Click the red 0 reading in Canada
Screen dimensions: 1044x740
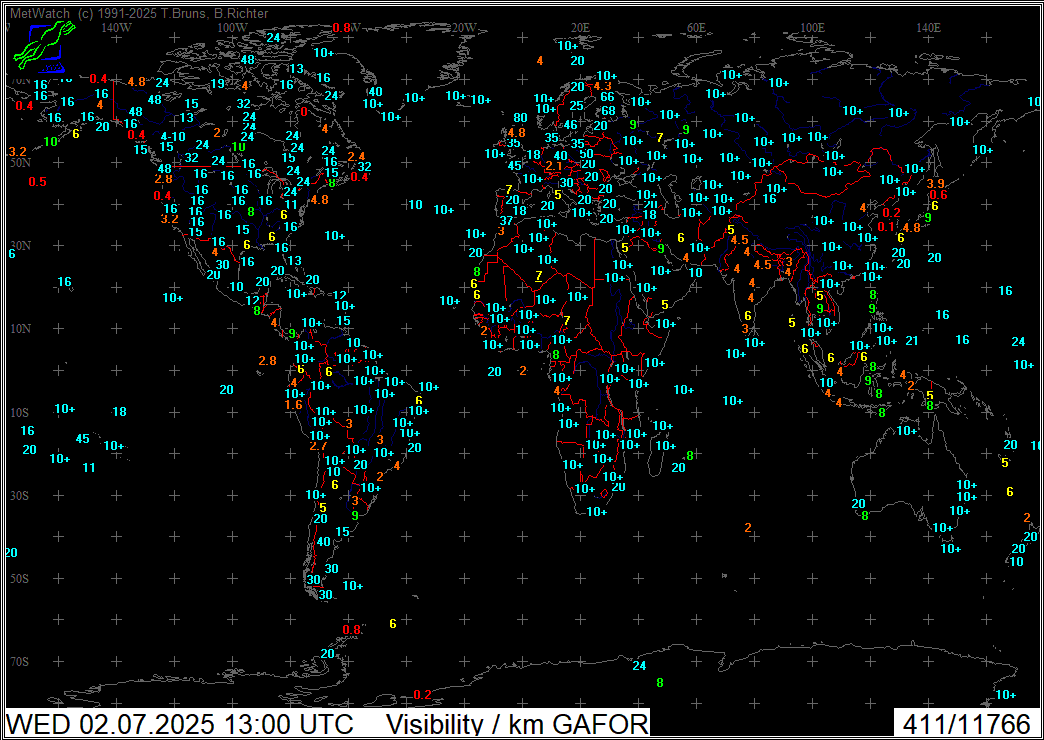coord(304,112)
